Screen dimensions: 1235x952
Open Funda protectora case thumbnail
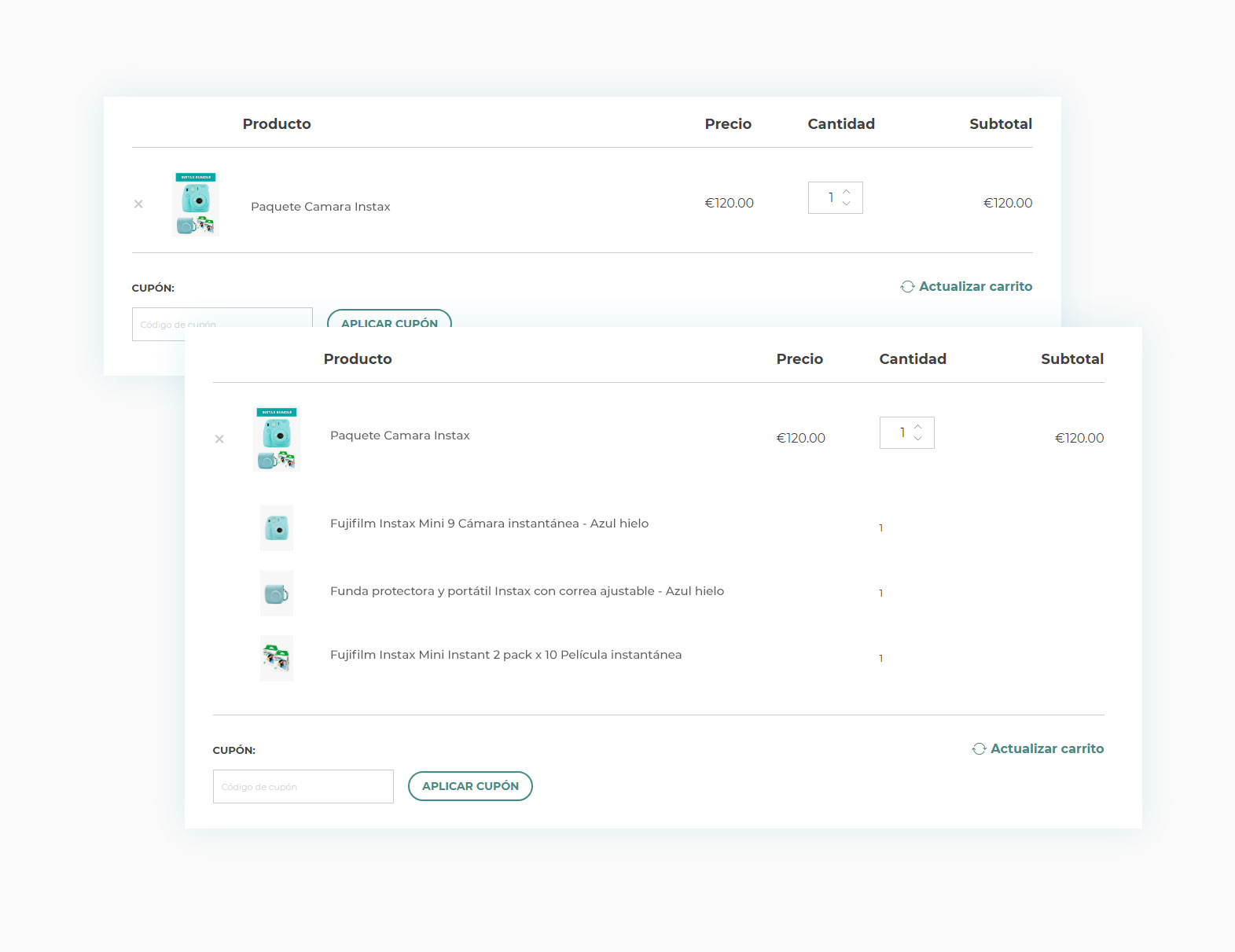point(277,593)
